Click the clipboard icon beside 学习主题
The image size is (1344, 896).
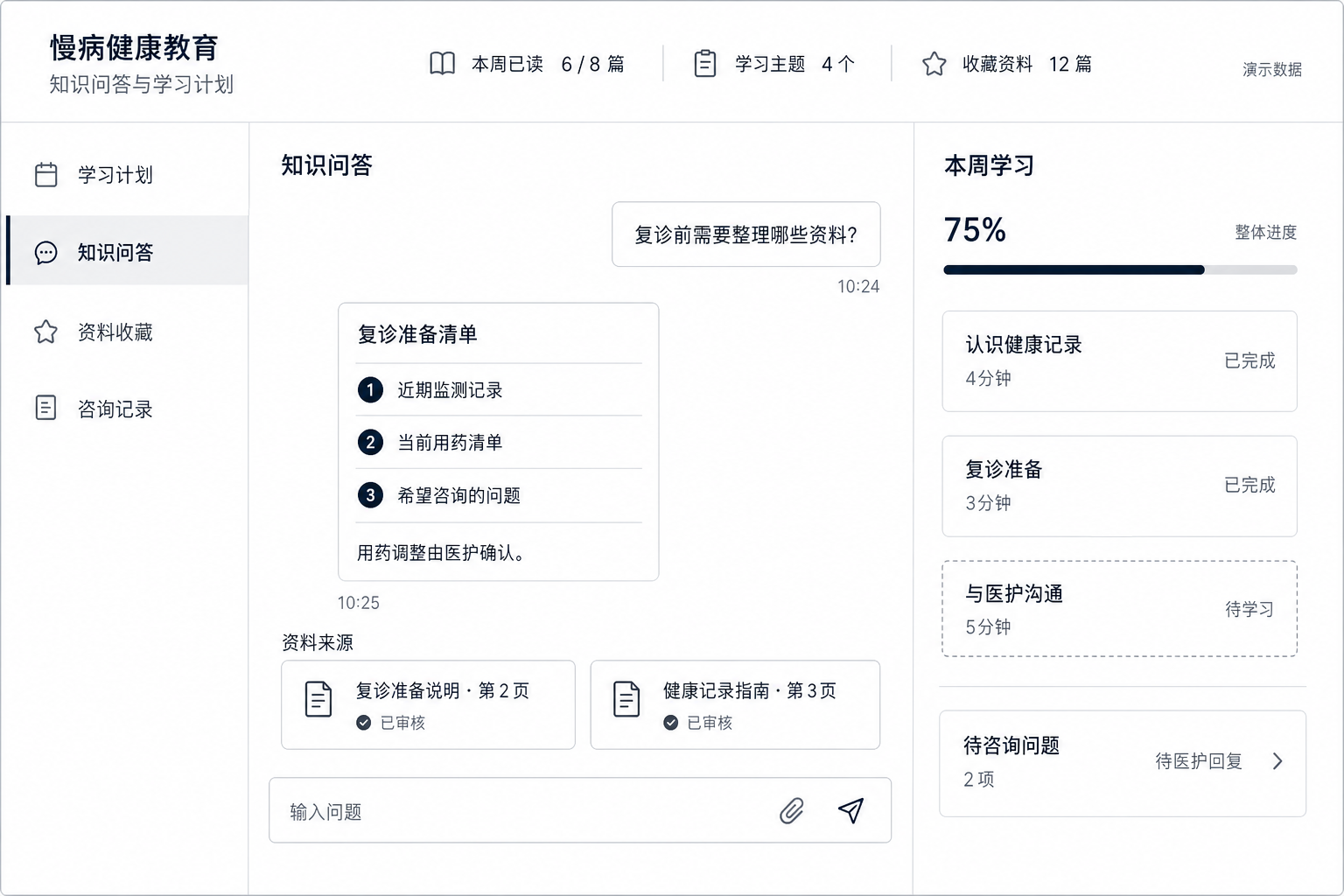[705, 64]
